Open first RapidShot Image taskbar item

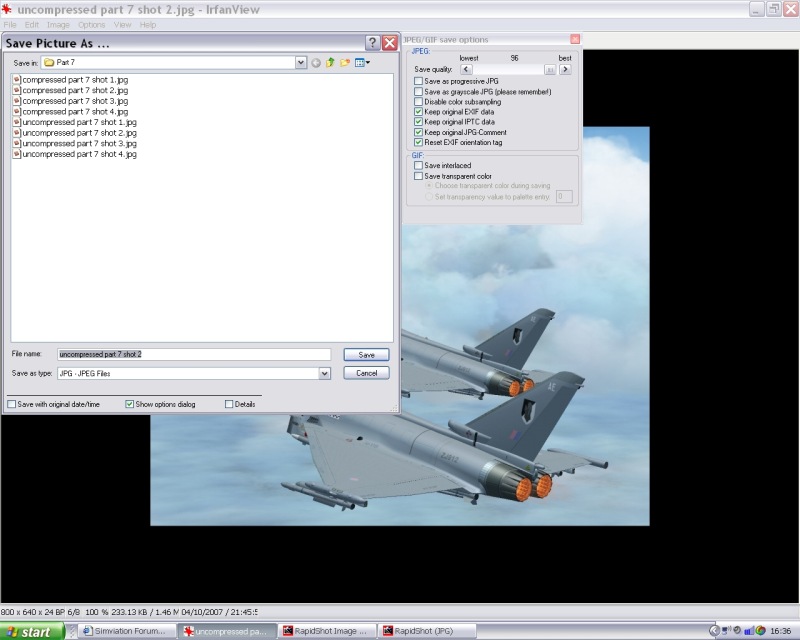click(x=325, y=631)
